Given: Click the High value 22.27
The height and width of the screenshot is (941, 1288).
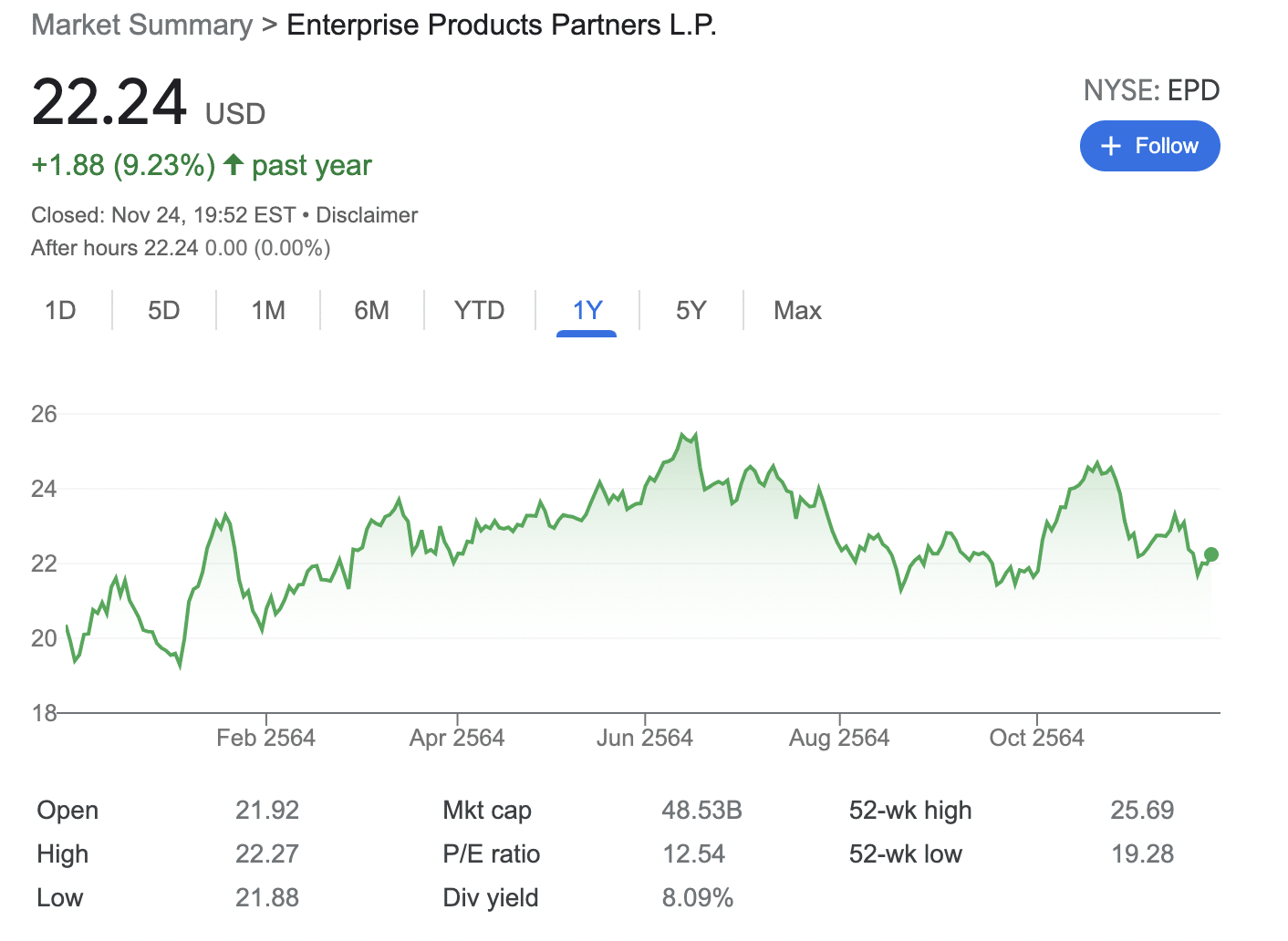Looking at the screenshot, I should (x=267, y=853).
